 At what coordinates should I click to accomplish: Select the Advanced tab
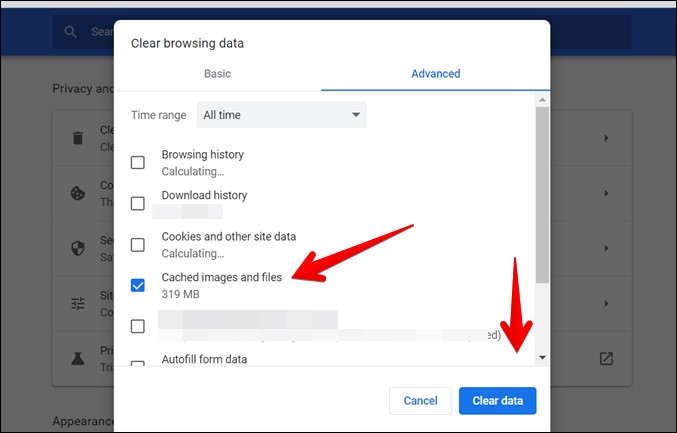(436, 74)
